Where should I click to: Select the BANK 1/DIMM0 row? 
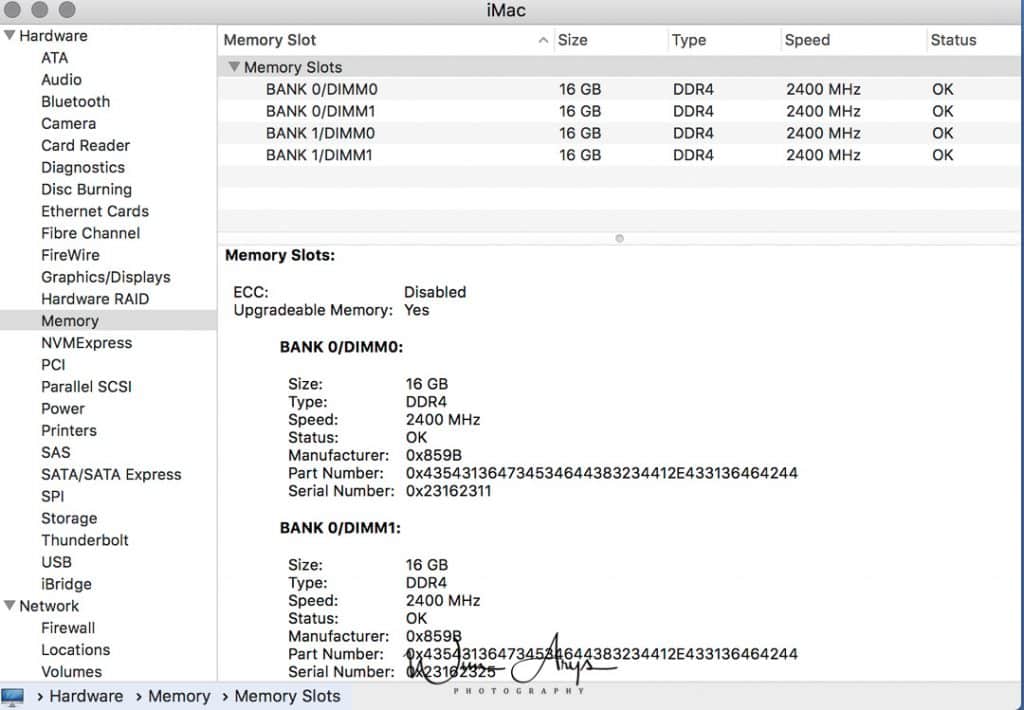pyautogui.click(x=618, y=133)
